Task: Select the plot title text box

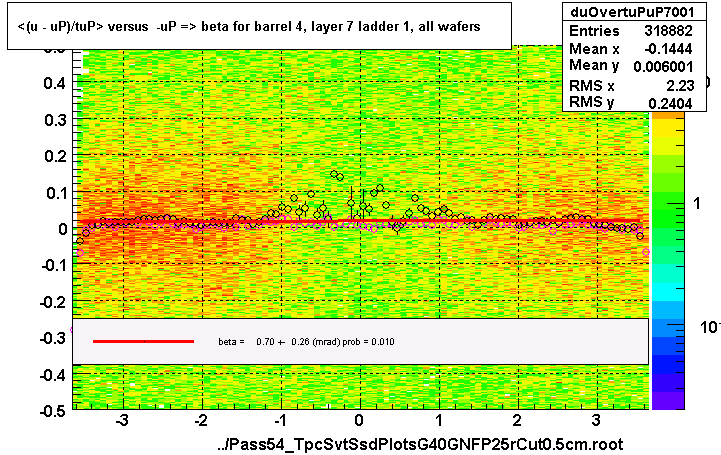Action: [x=259, y=26]
